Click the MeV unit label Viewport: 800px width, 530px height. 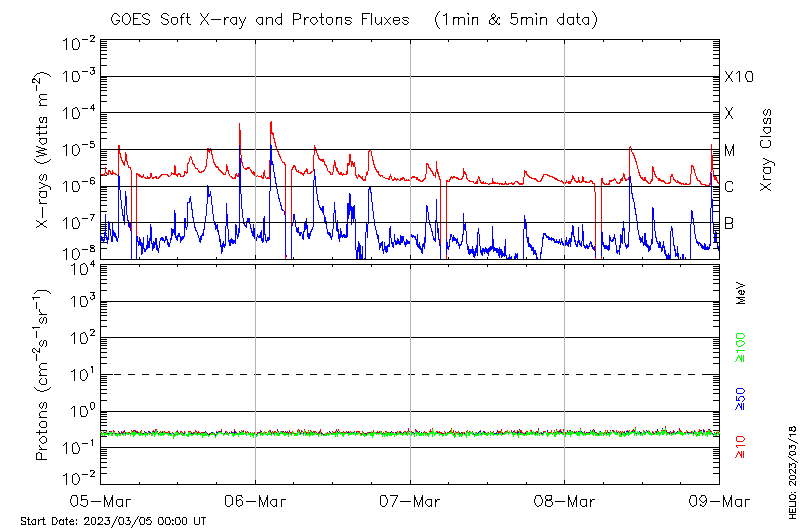[x=741, y=290]
